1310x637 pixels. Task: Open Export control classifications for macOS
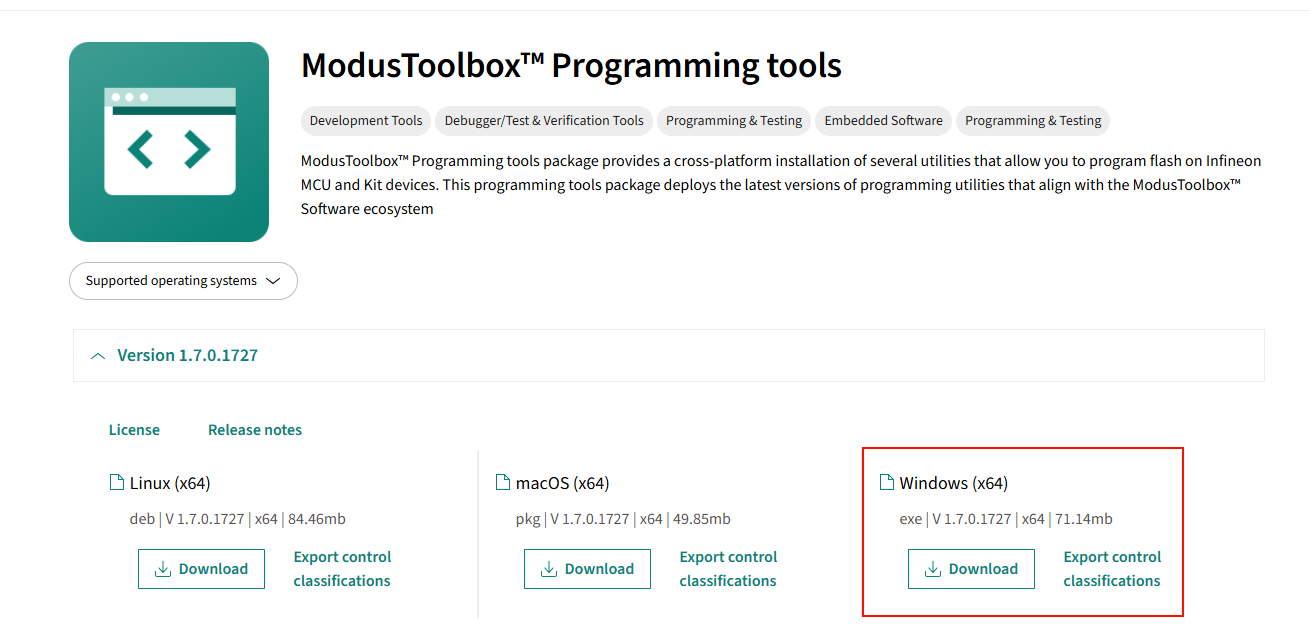tap(728, 569)
